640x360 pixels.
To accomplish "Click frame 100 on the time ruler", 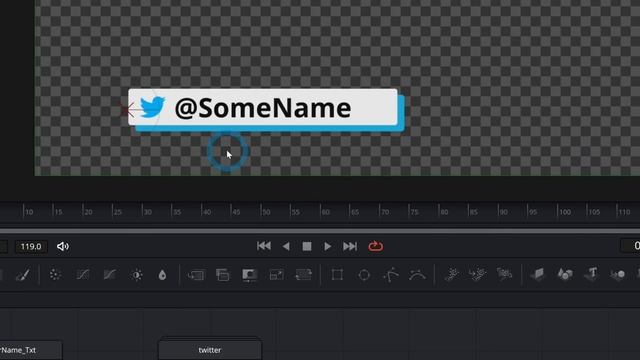I will point(565,212).
